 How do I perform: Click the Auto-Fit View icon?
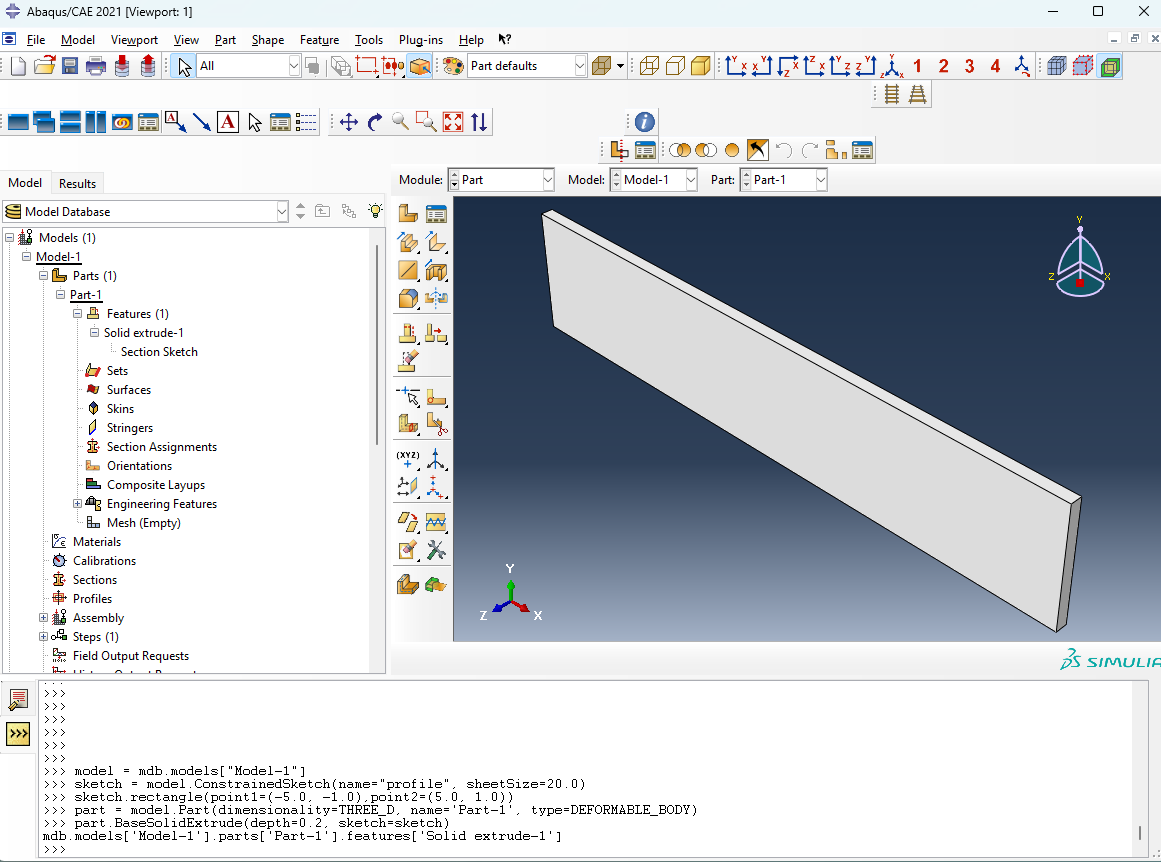coord(453,122)
